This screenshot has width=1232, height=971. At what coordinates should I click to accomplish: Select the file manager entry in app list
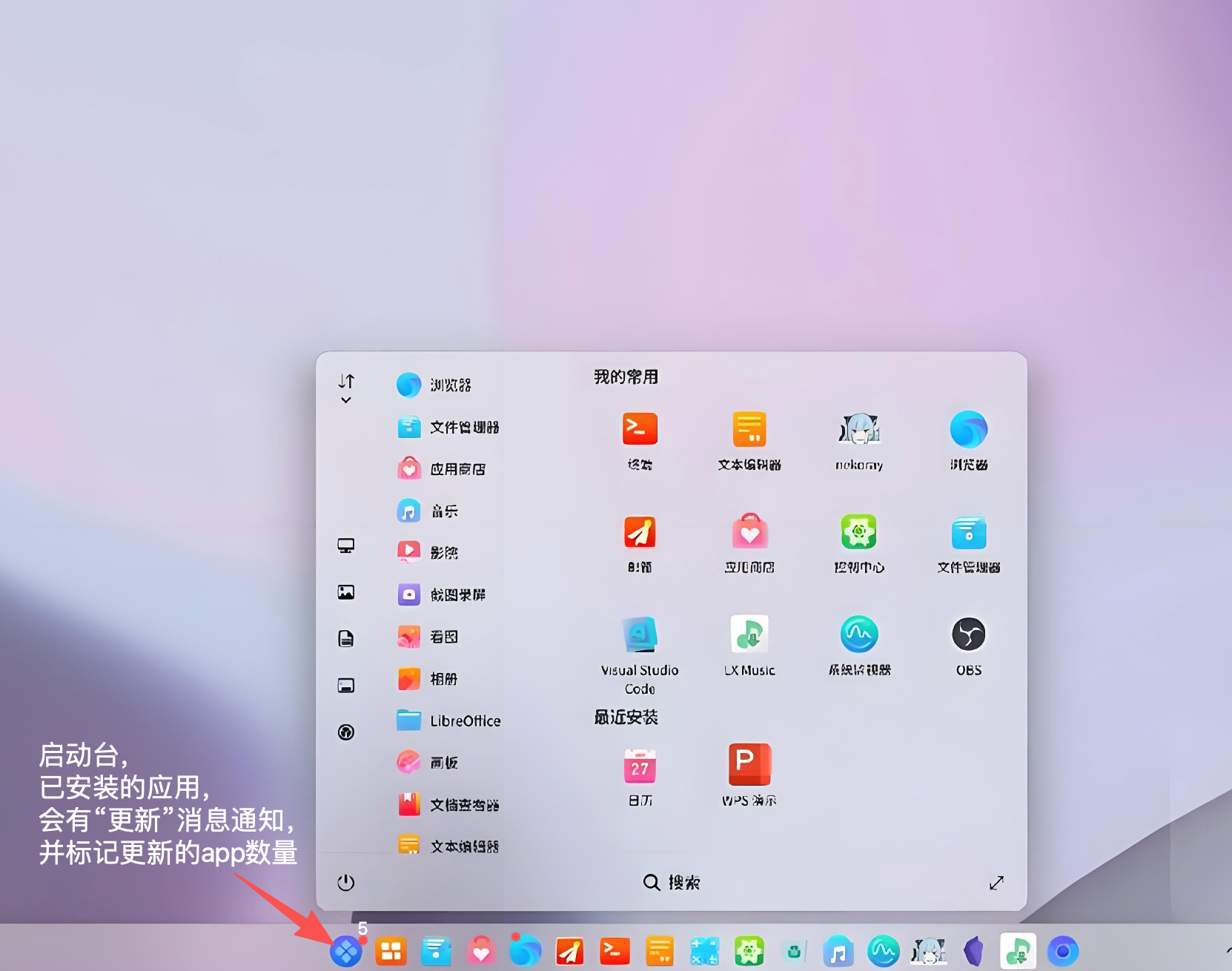pyautogui.click(x=448, y=428)
